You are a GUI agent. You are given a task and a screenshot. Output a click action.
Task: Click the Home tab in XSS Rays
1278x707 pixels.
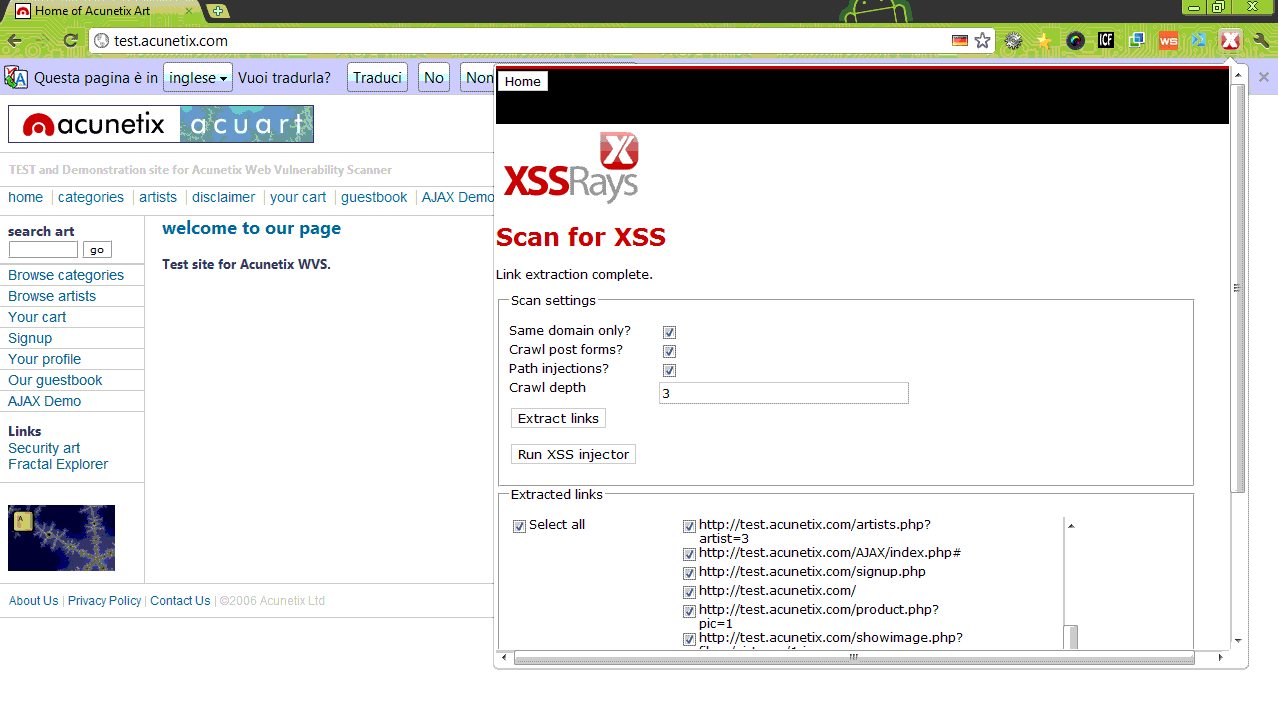(522, 82)
